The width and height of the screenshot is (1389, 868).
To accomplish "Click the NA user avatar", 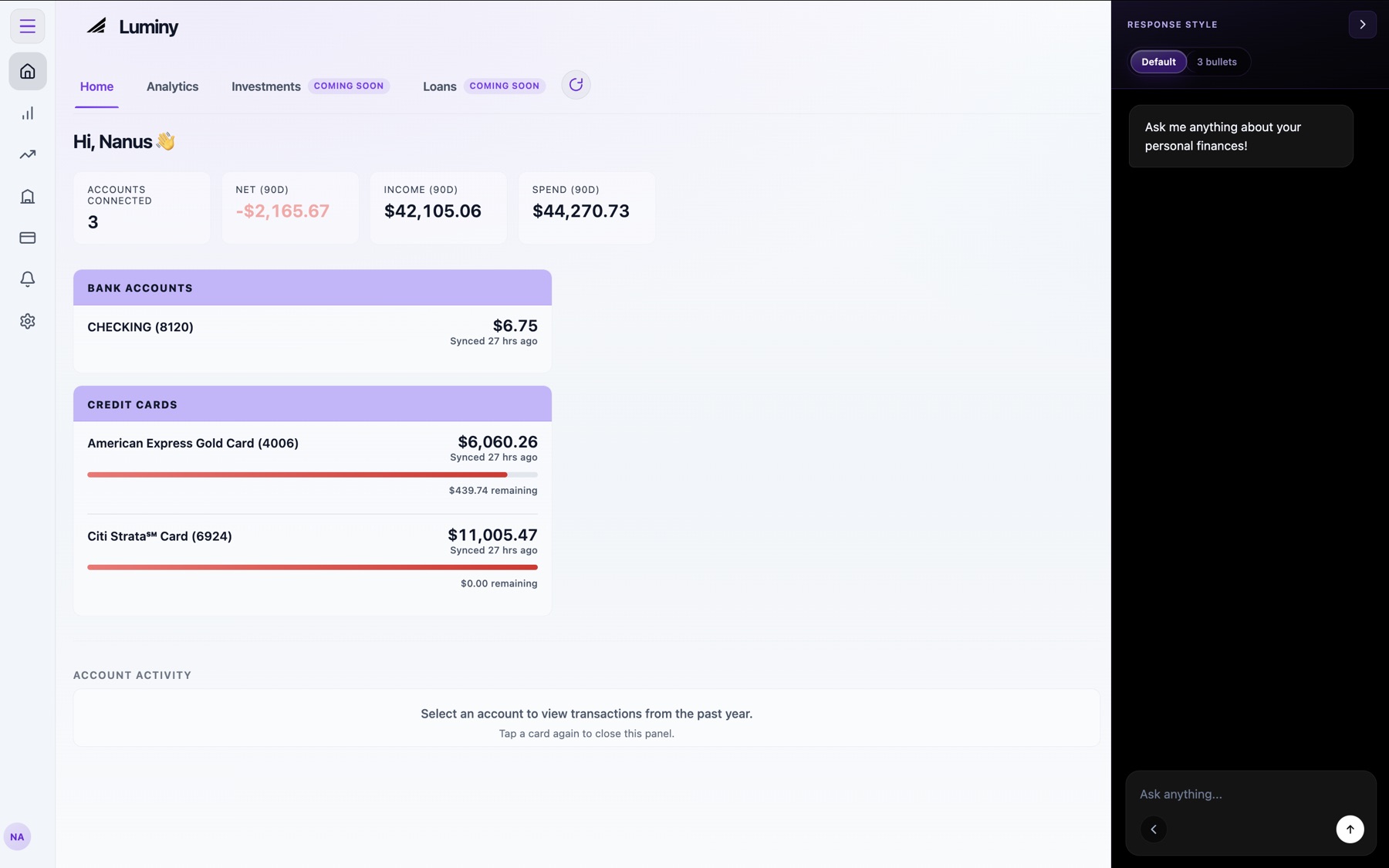I will [x=17, y=836].
